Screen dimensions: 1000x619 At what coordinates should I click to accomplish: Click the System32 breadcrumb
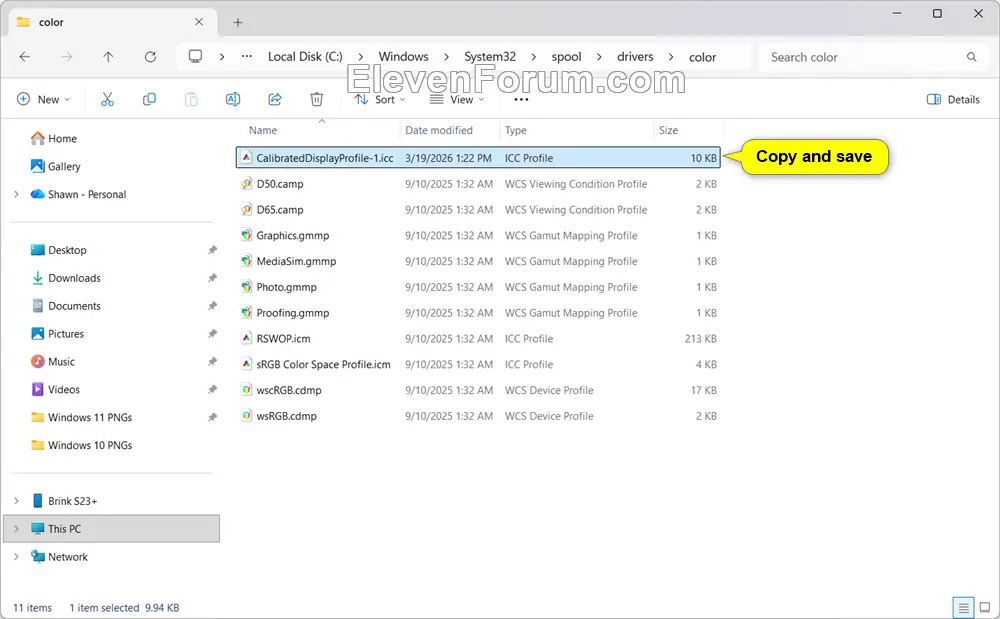(x=490, y=57)
